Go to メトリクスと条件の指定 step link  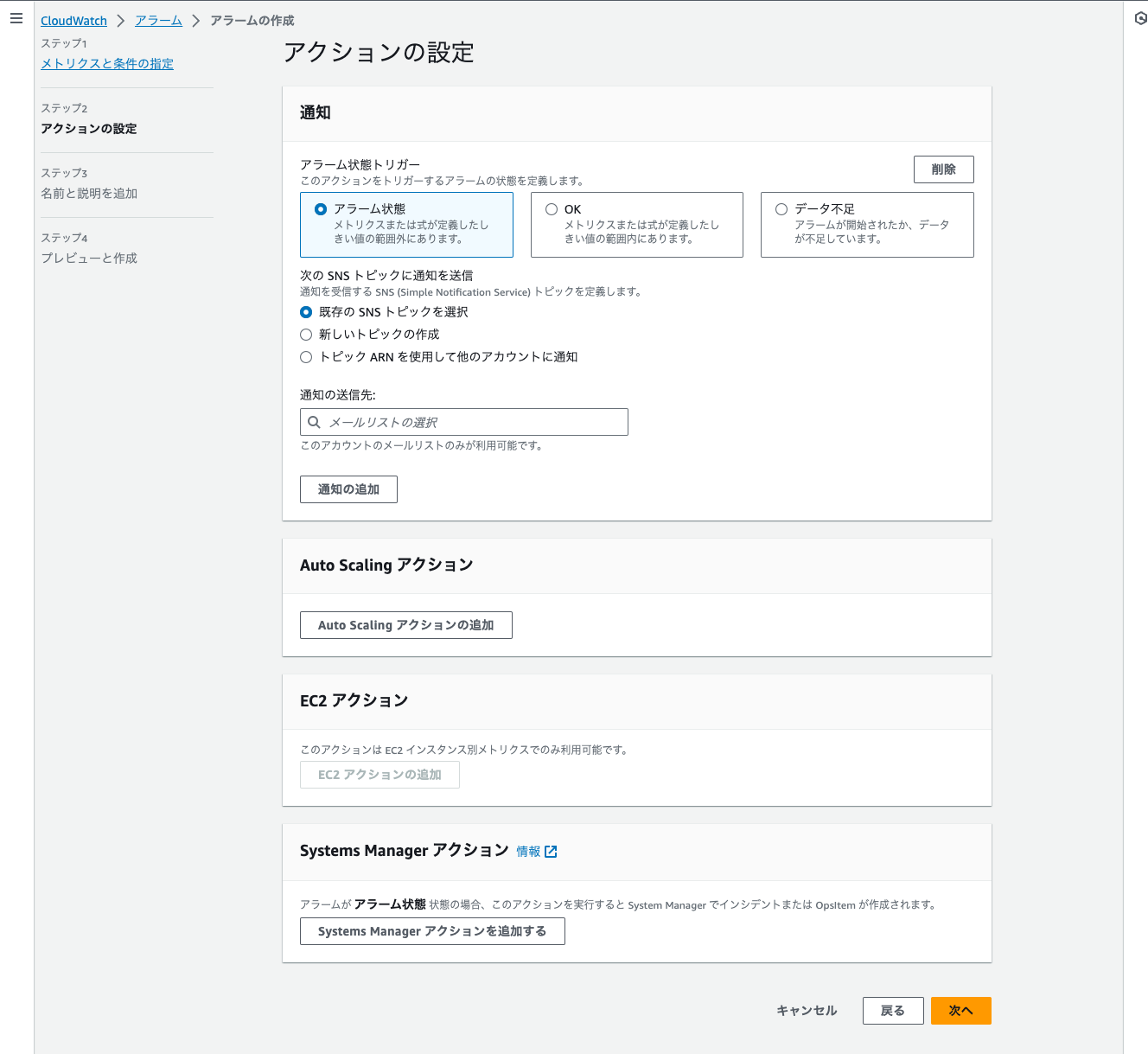tap(107, 64)
